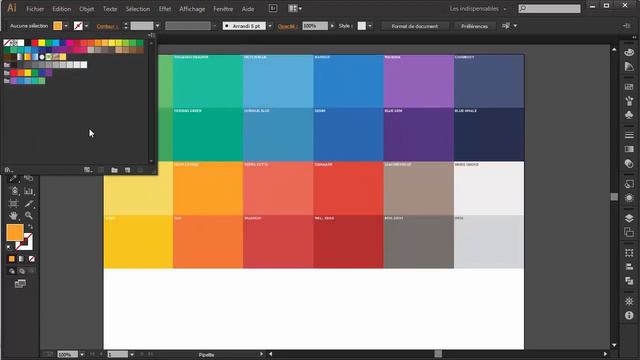Open the Stroke panel icon
The image size is (640, 360).
pyautogui.click(x=629, y=135)
